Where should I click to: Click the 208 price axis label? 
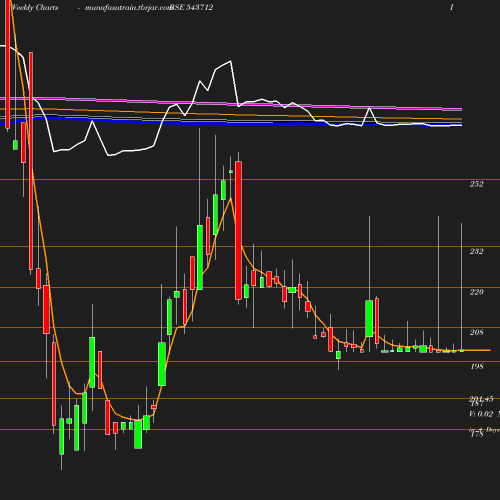[x=476, y=332]
